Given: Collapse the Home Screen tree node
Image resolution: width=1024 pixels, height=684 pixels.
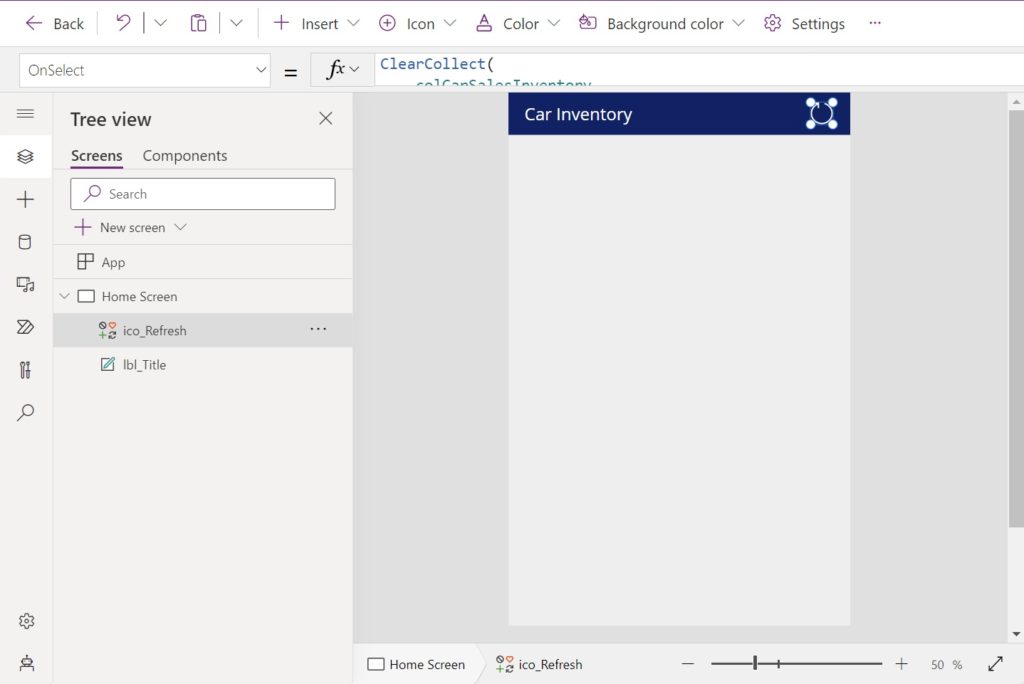Looking at the screenshot, I should 64,296.
